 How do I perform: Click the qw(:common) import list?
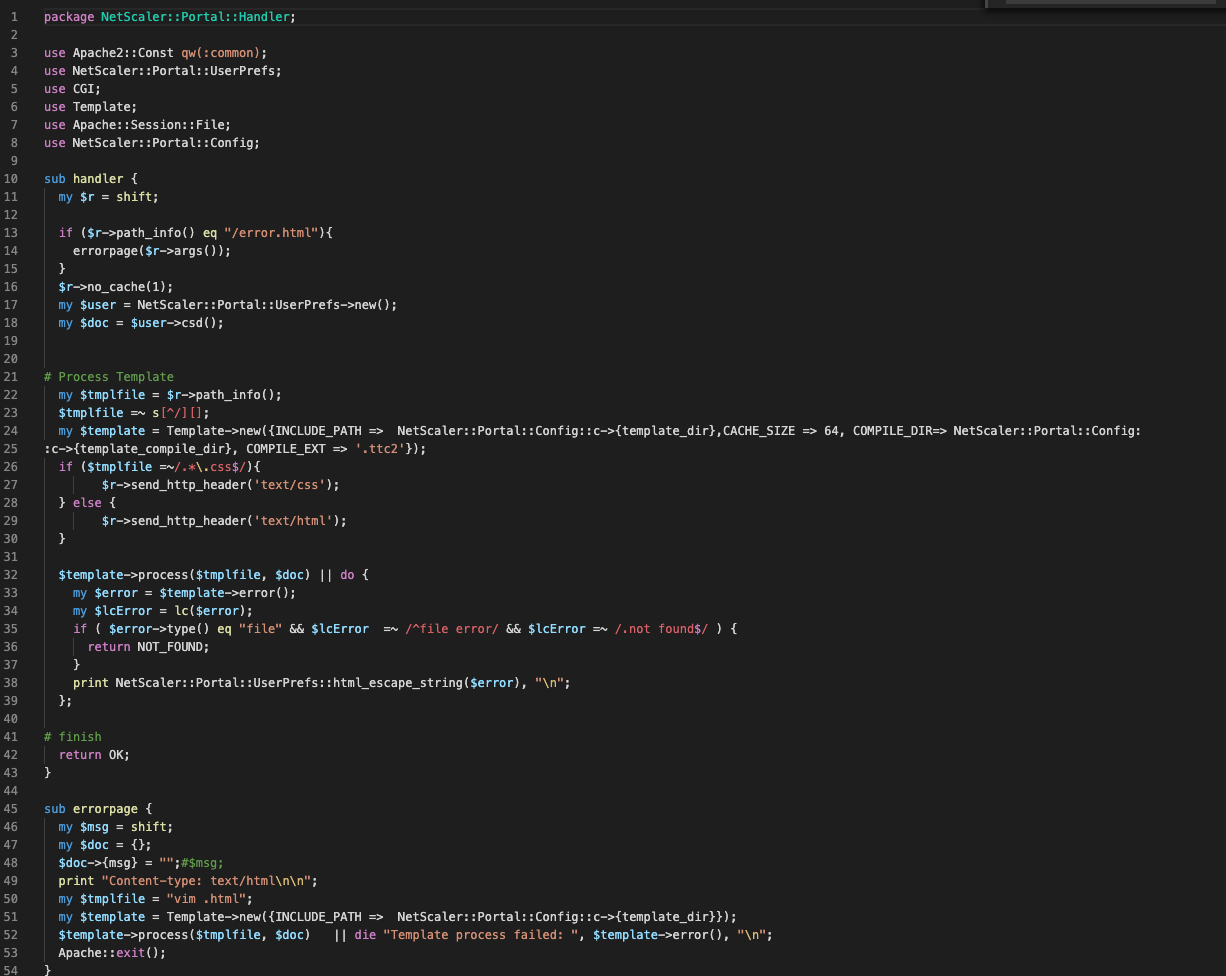pos(221,53)
